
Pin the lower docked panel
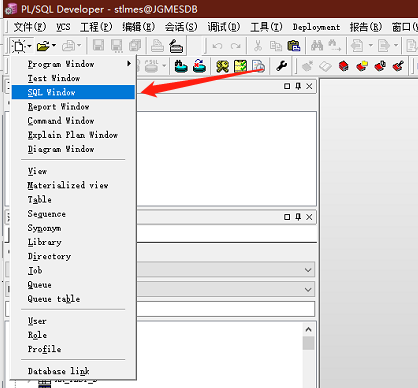[298, 217]
